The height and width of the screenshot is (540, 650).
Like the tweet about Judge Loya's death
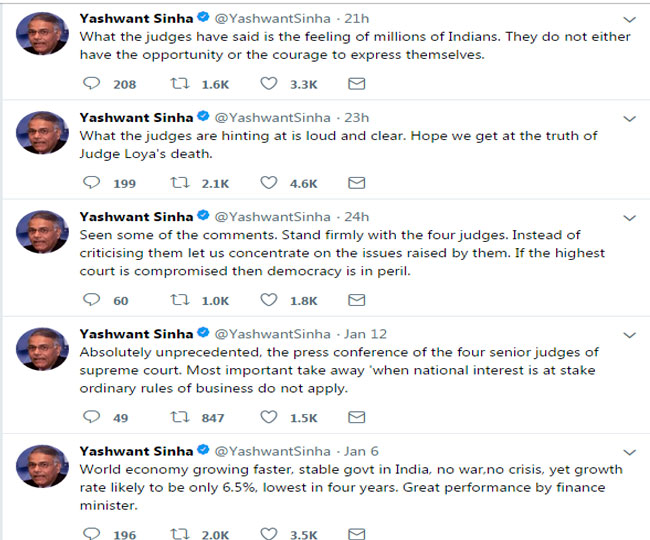pyautogui.click(x=268, y=183)
